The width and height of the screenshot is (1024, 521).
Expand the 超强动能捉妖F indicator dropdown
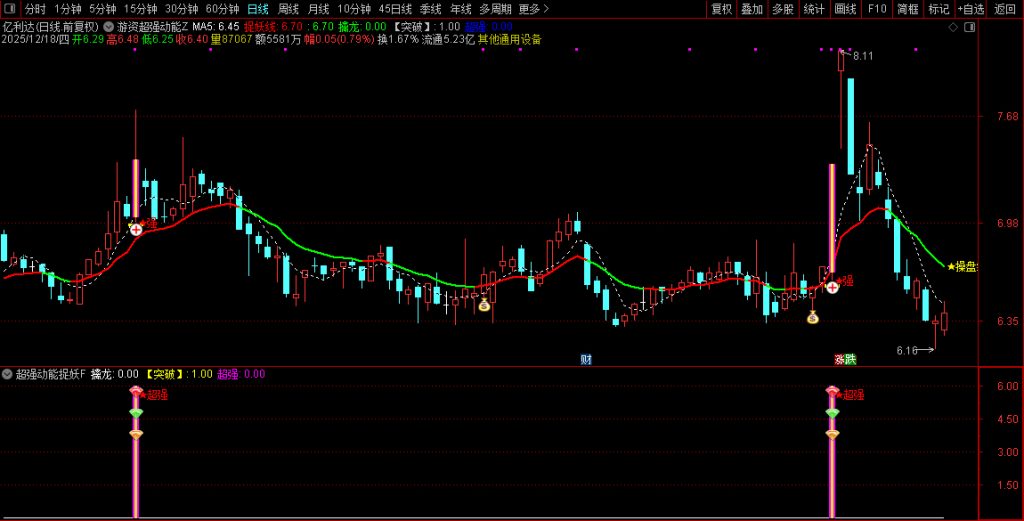pyautogui.click(x=8, y=374)
